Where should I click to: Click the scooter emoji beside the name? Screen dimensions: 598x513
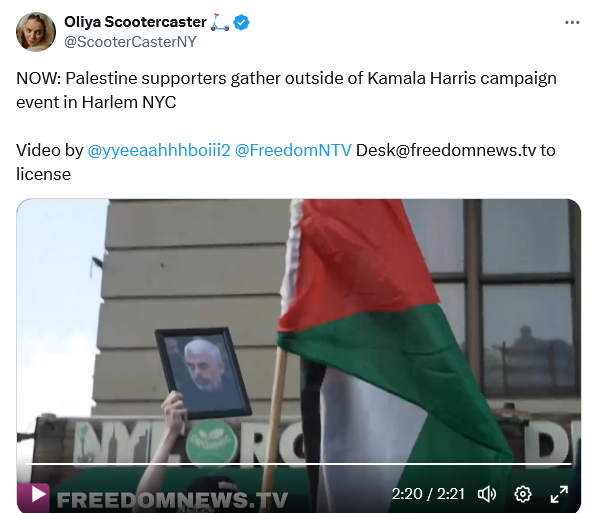(x=220, y=23)
